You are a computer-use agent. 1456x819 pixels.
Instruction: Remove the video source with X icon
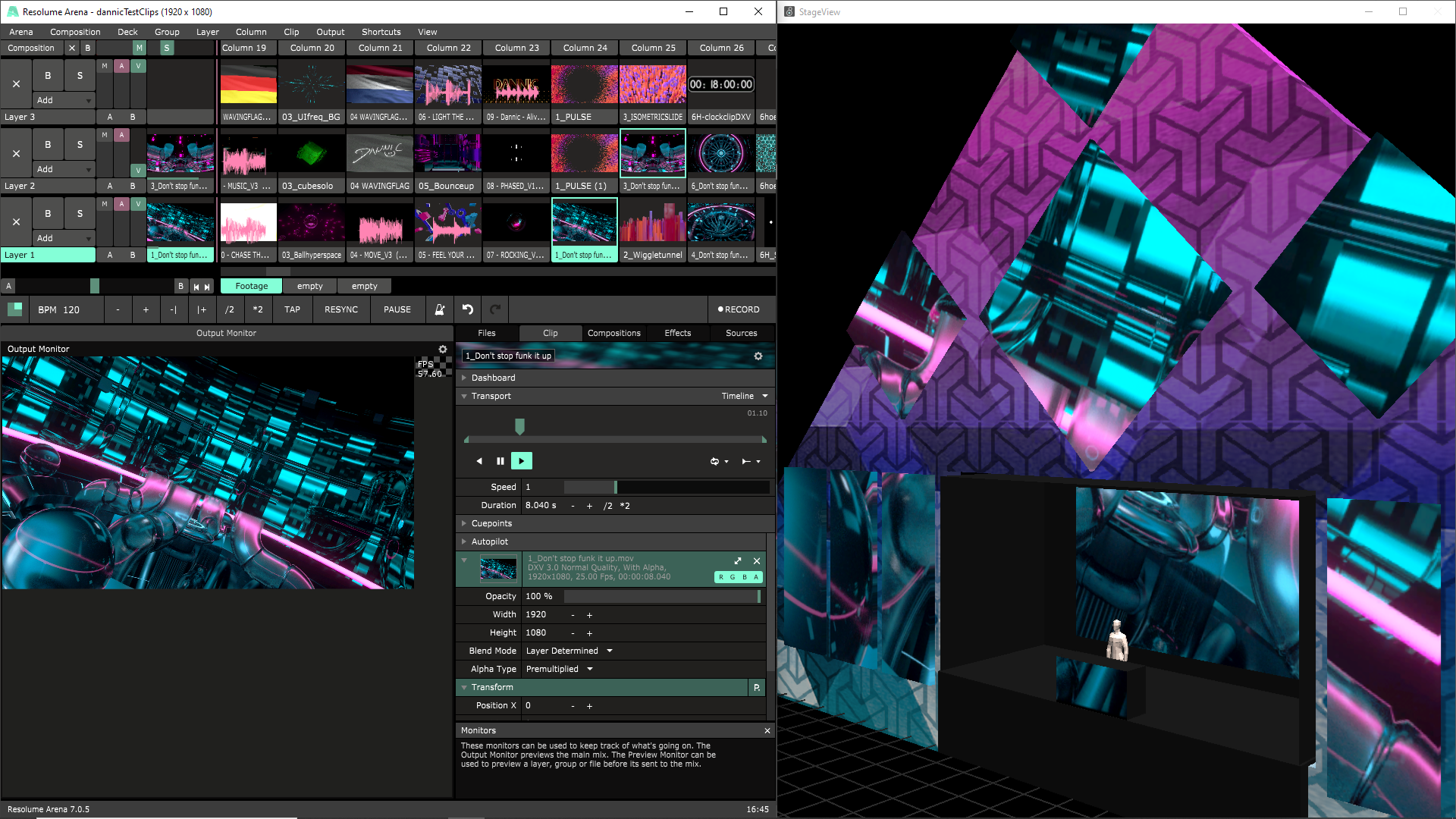(757, 560)
